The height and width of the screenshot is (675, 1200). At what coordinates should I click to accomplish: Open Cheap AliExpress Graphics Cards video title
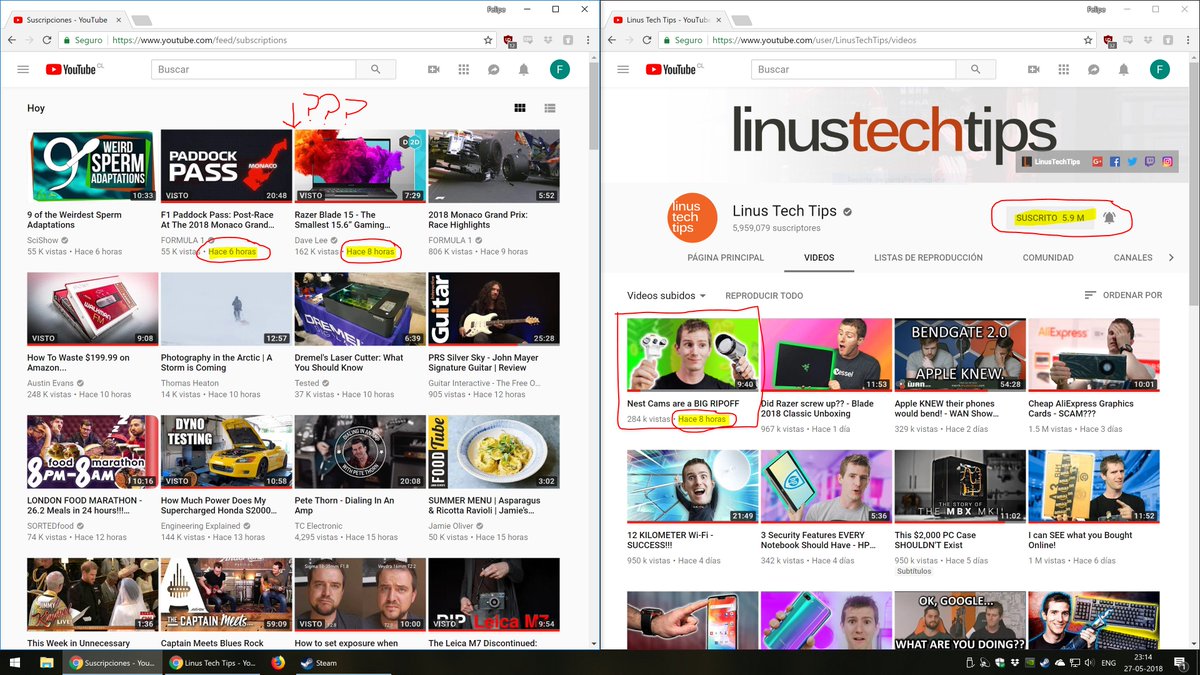click(x=1081, y=408)
